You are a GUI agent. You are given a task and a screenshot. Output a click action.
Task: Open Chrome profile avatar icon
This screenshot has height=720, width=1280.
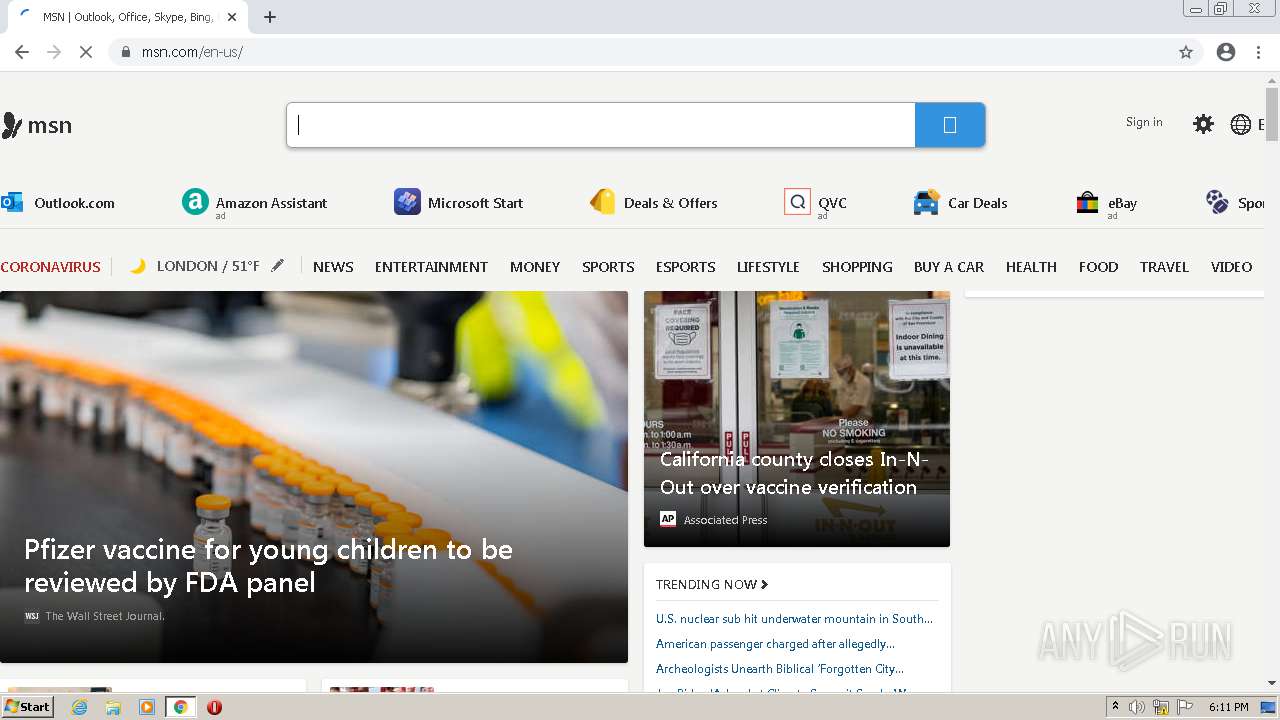1226,52
